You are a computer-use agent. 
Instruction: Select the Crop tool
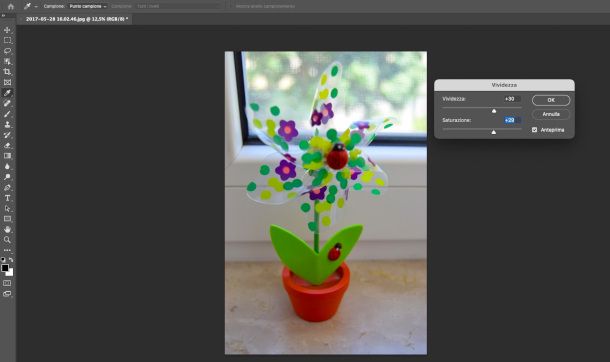7,72
